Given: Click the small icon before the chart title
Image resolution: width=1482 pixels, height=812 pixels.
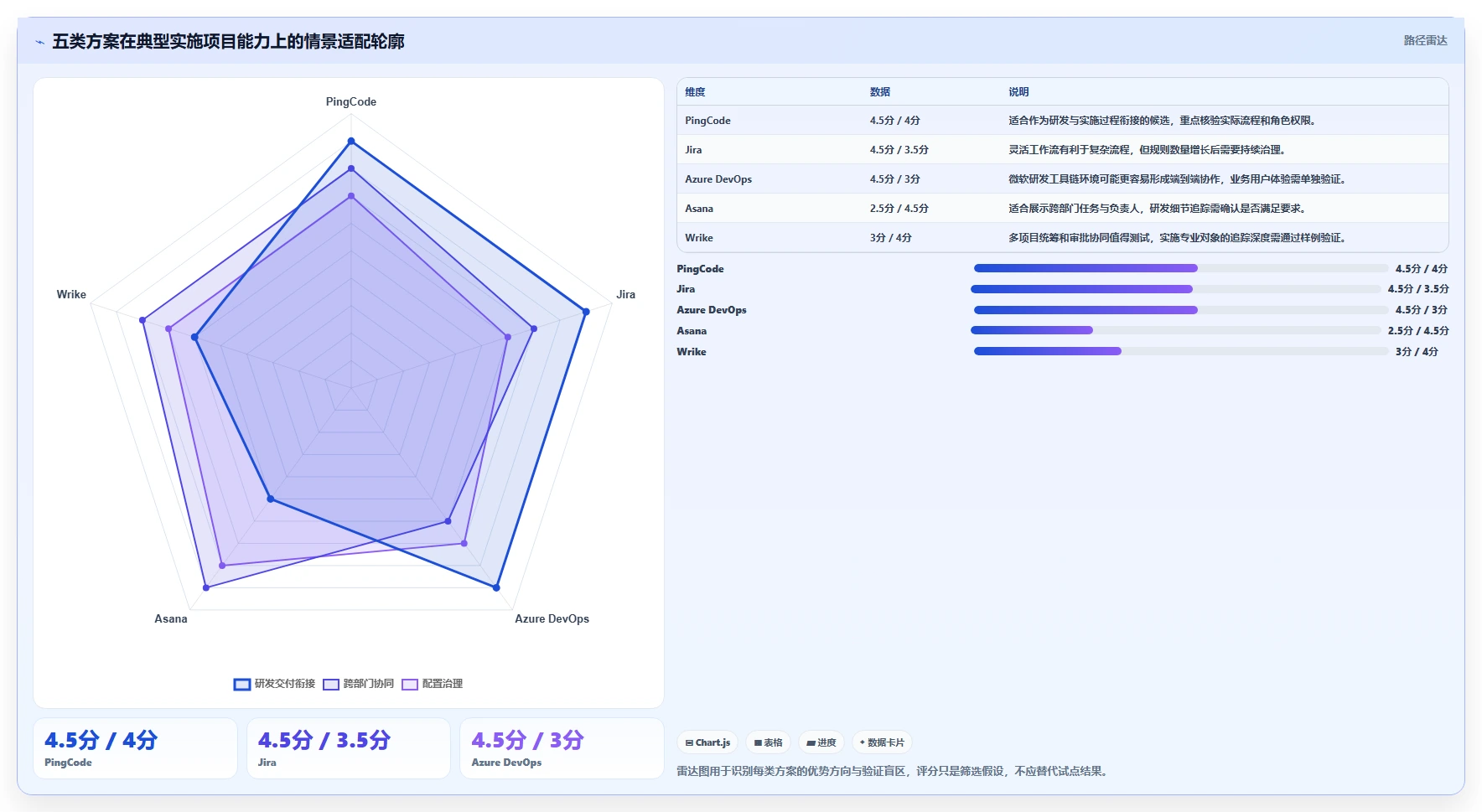Looking at the screenshot, I should 39,42.
